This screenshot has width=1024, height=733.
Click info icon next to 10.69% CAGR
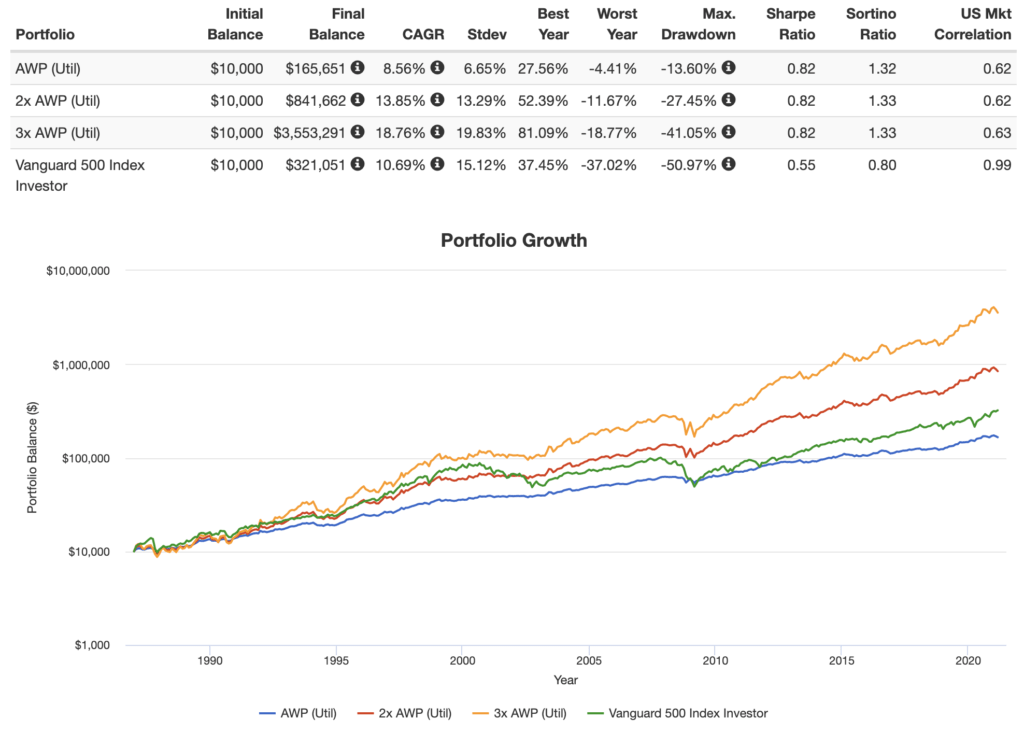(x=439, y=164)
